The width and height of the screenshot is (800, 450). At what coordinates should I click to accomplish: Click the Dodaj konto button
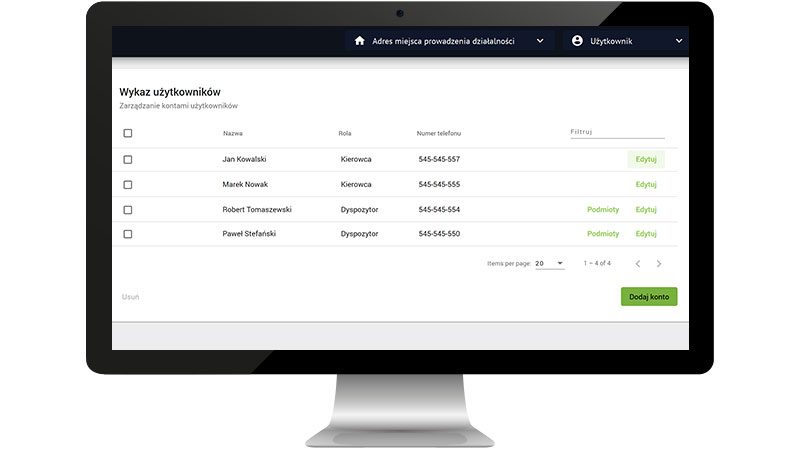[648, 297]
